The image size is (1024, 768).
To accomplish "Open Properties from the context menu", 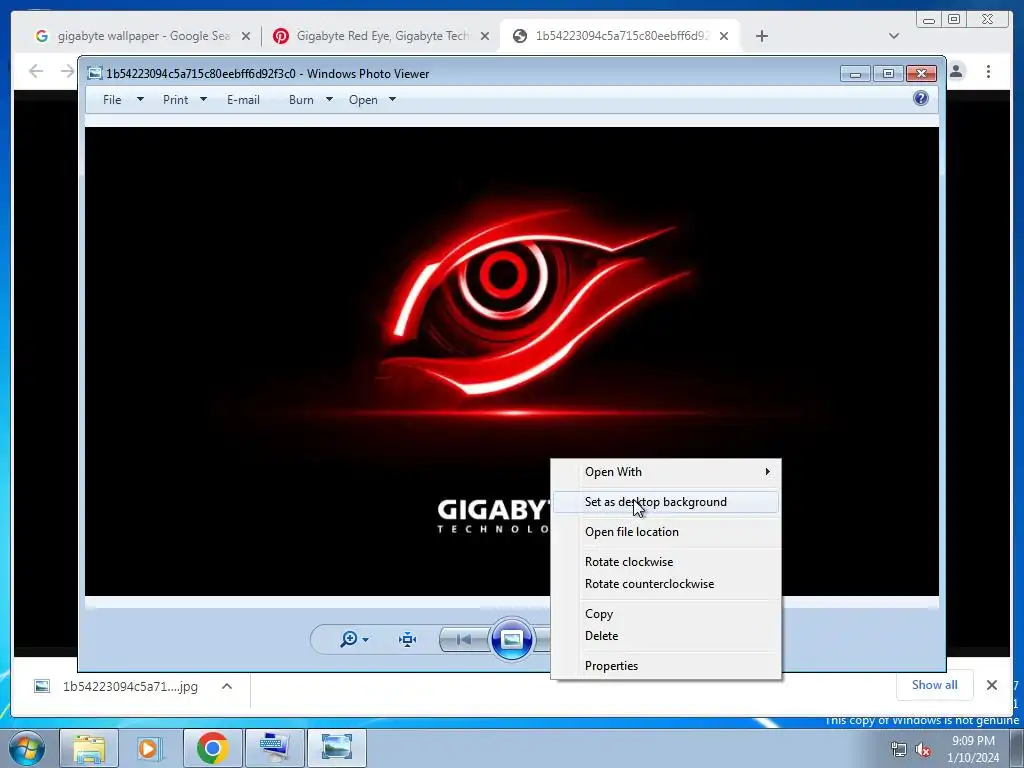I will click(x=666, y=665).
